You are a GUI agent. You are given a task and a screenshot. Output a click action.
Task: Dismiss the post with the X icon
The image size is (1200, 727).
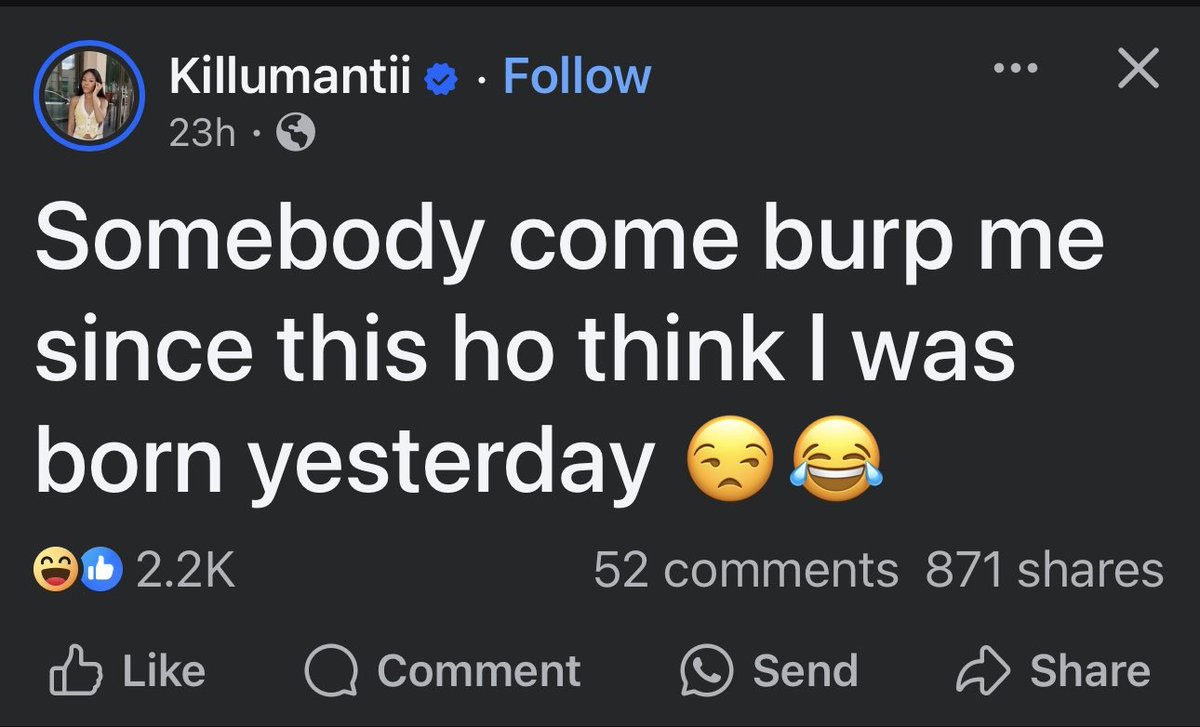coord(1137,69)
